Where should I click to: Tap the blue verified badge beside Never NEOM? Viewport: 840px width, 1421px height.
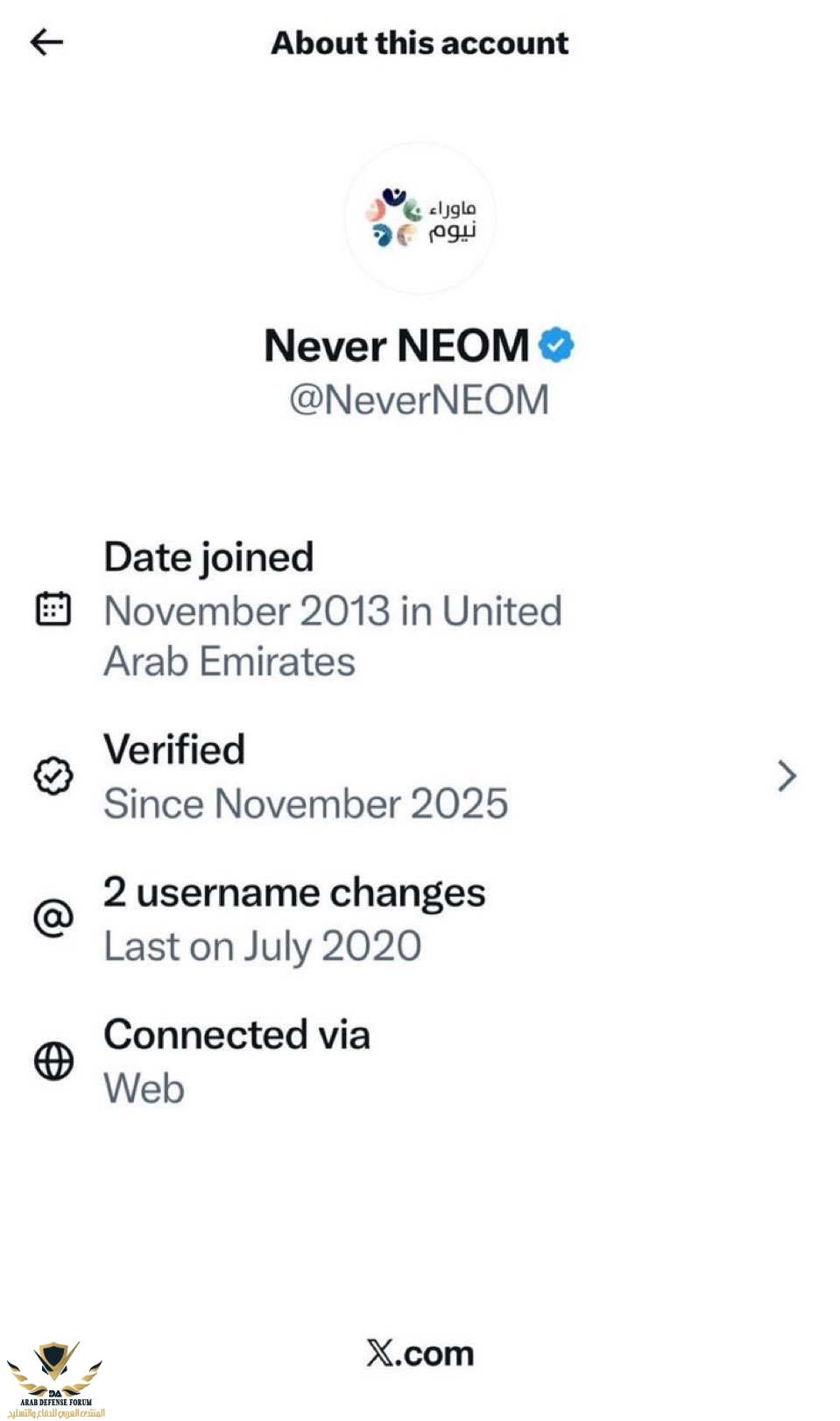pos(556,345)
